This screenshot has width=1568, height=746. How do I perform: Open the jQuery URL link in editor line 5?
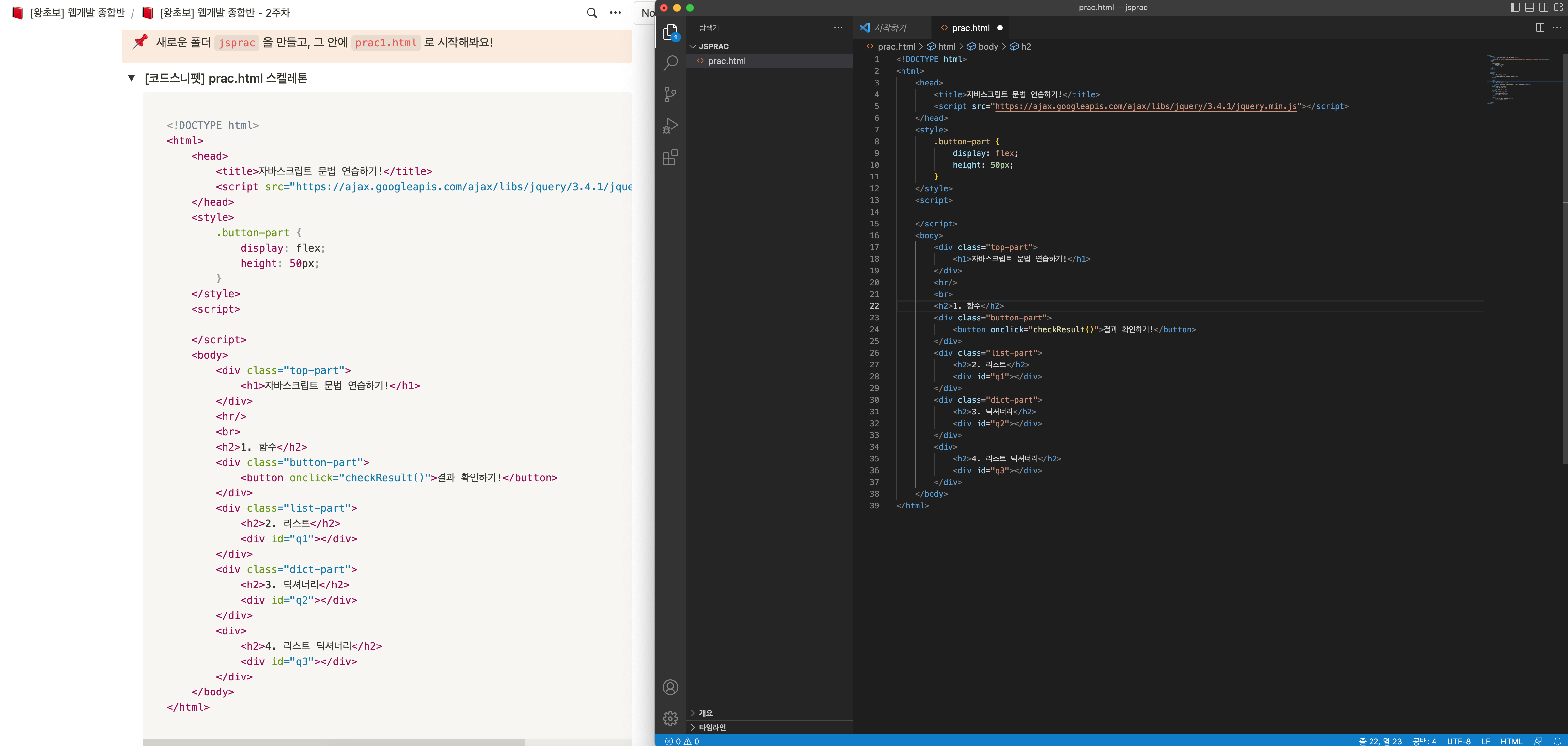click(x=1146, y=106)
